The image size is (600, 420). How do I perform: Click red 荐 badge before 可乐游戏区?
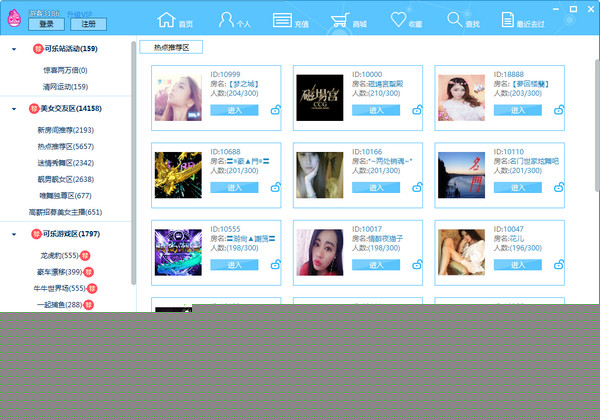[36, 234]
